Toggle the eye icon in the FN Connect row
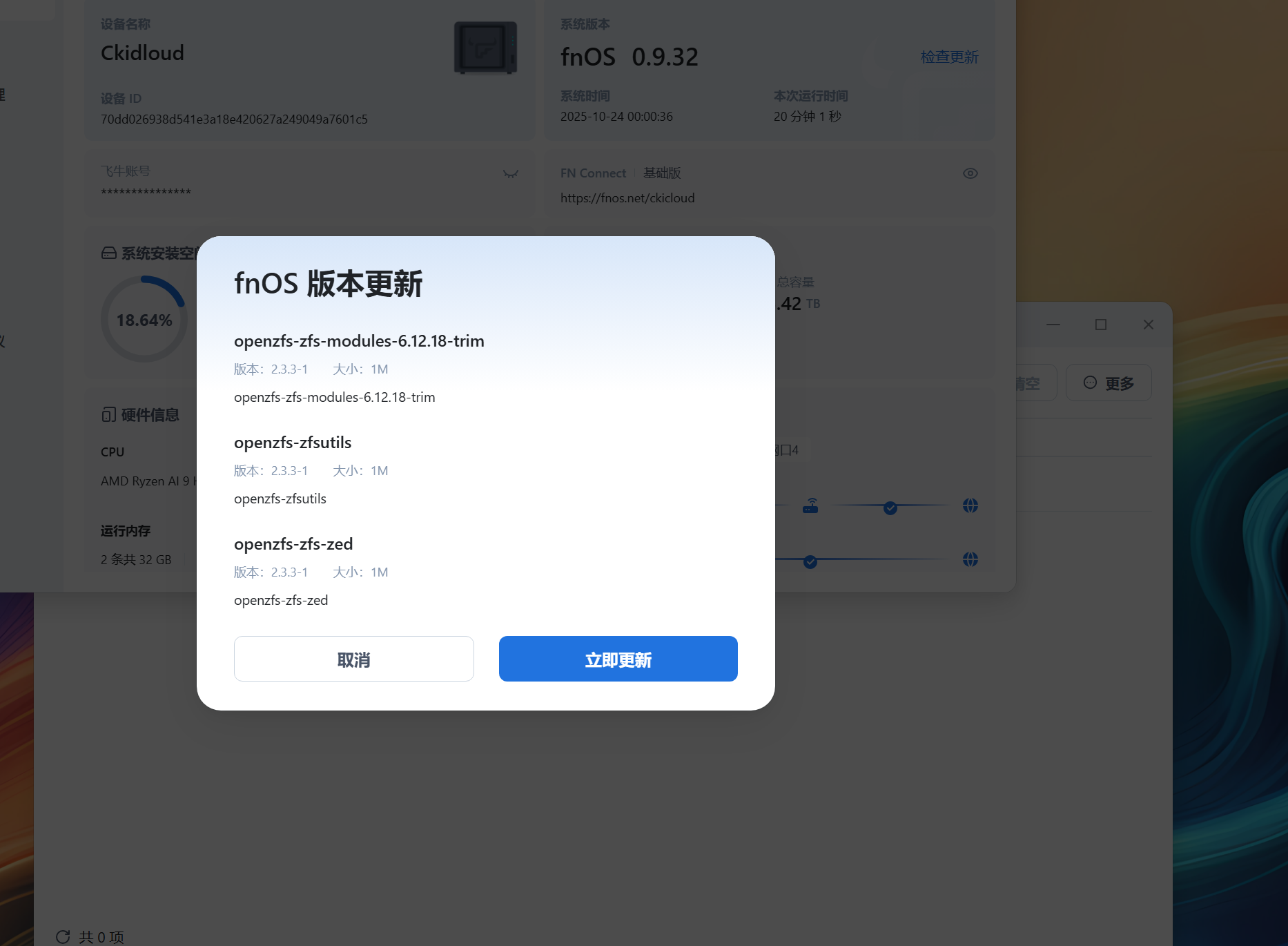This screenshot has width=1288, height=946. click(970, 173)
